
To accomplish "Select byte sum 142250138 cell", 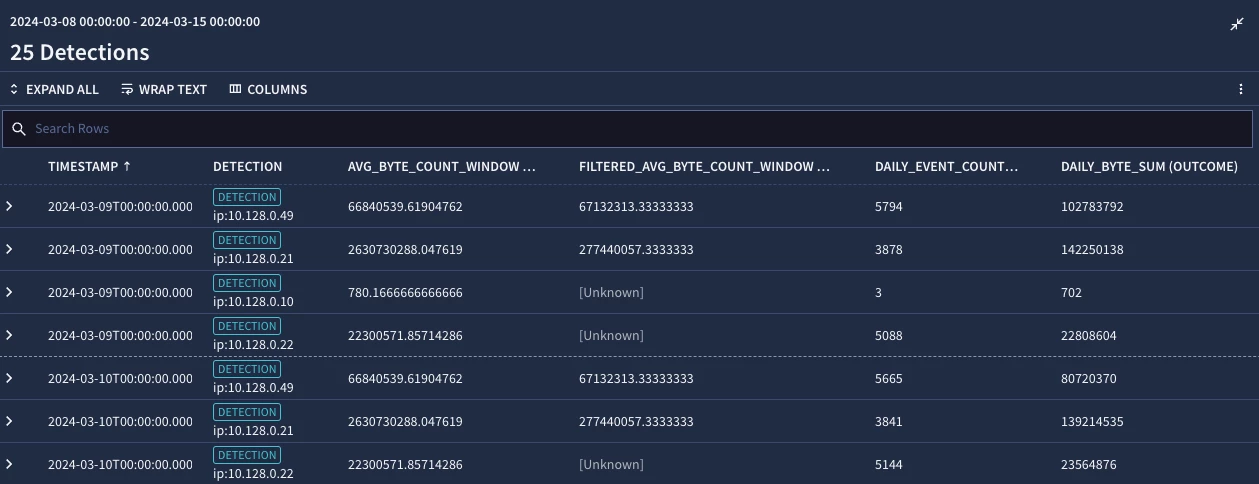I will 1092,250.
